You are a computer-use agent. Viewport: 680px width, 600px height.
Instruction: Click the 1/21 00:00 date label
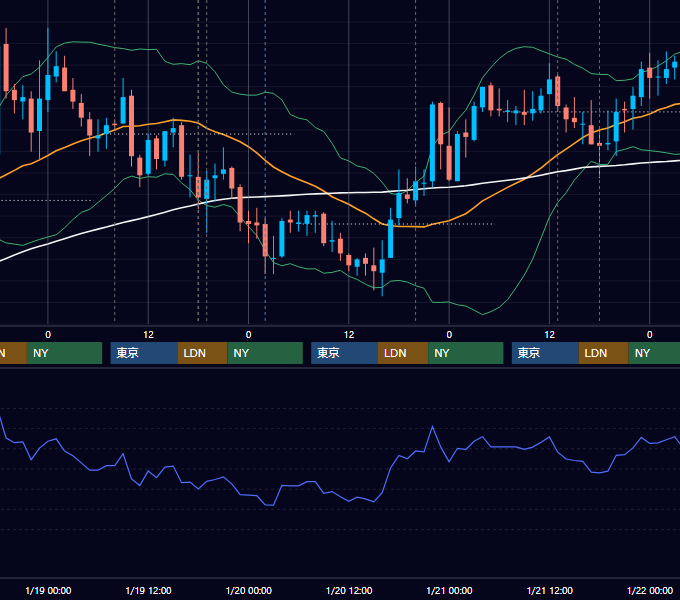coord(449,590)
